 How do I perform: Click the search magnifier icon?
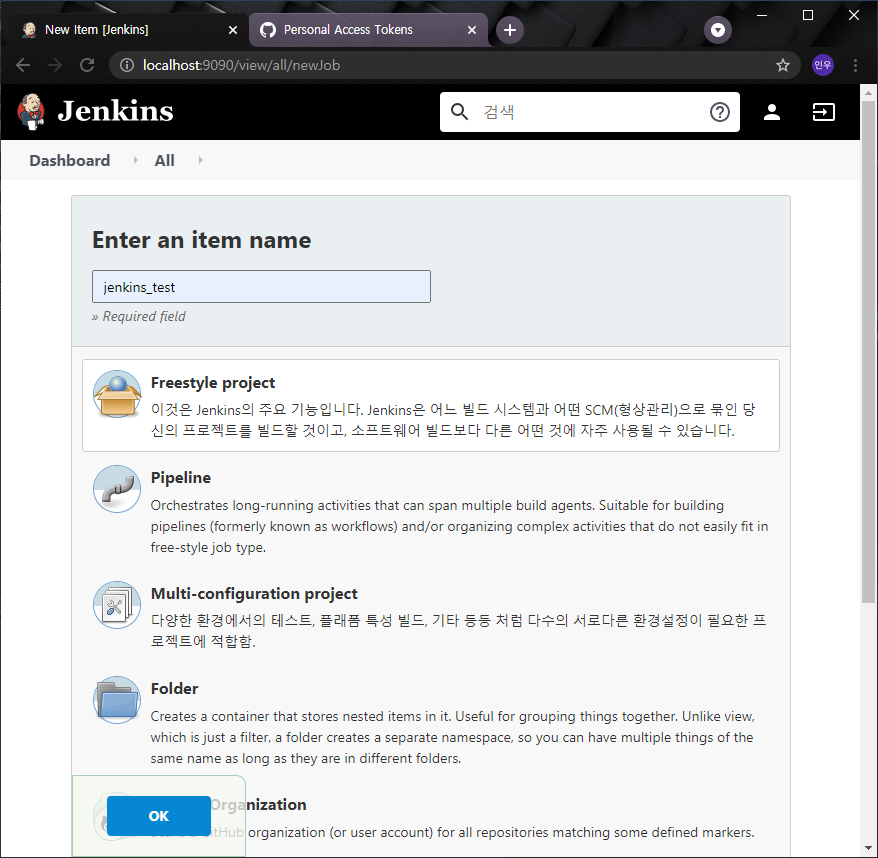click(459, 111)
